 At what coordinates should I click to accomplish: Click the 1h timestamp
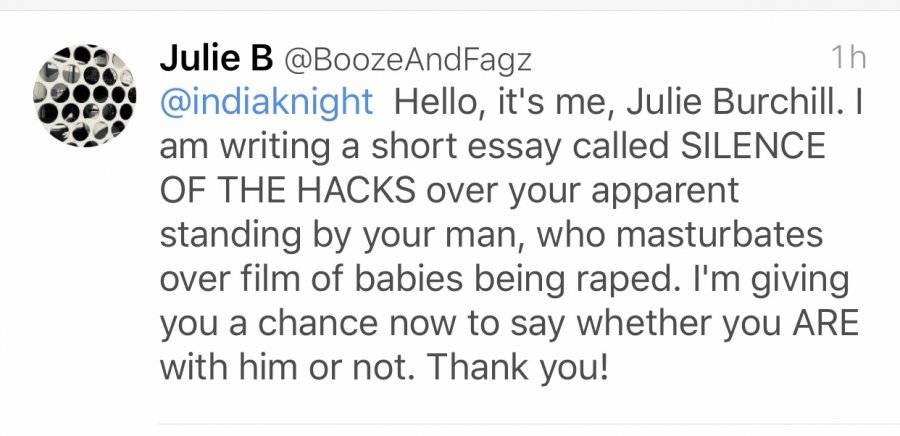[x=848, y=58]
